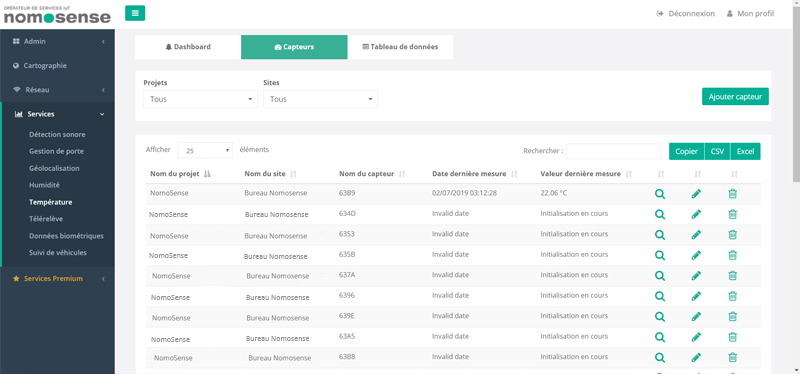The height and width of the screenshot is (374, 800).
Task: Open the Sites dropdown
Action: tap(320, 99)
